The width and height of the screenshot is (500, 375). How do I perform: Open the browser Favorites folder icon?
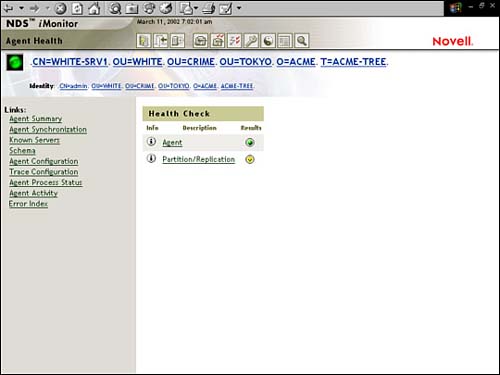pos(132,8)
